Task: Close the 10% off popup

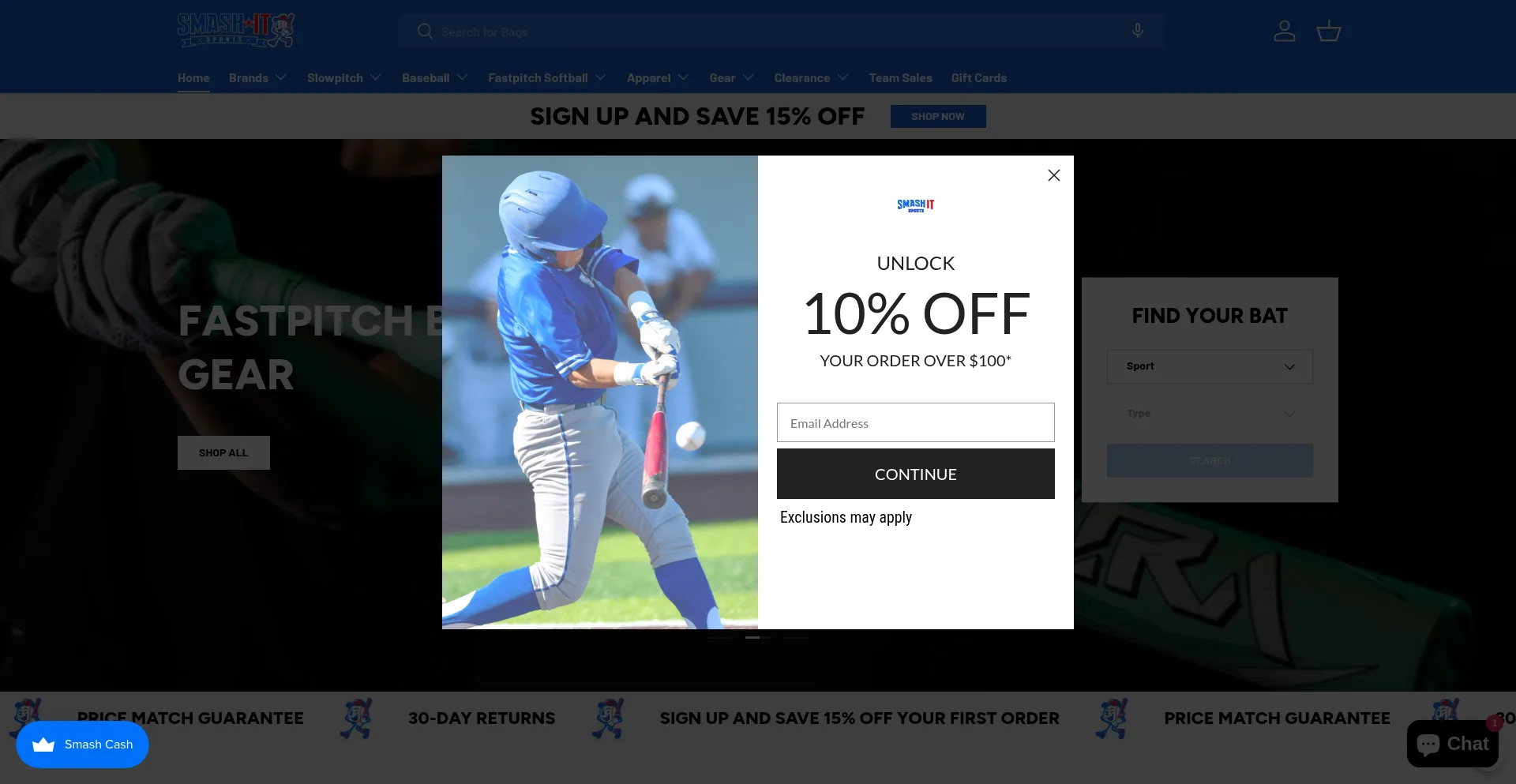Action: 1053,175
